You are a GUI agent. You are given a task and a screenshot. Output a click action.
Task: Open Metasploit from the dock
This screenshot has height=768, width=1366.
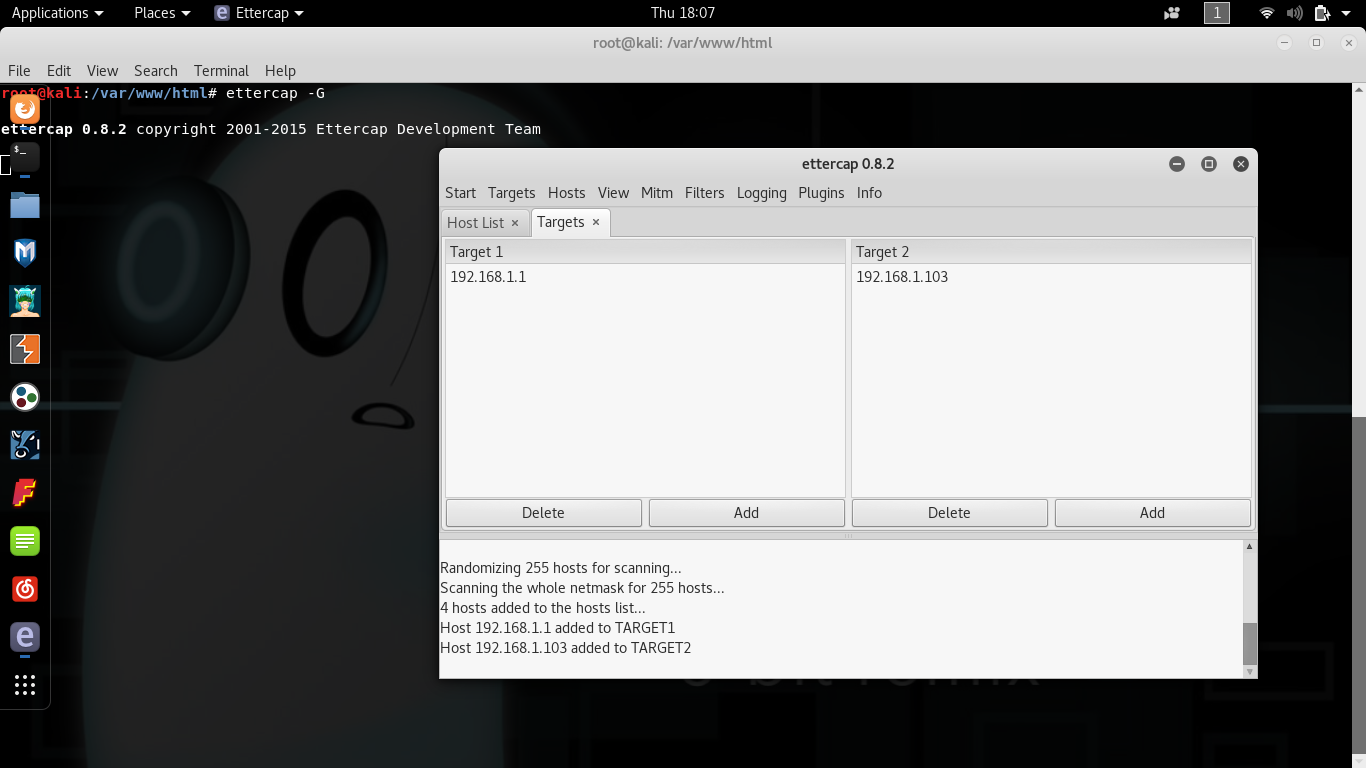25,253
